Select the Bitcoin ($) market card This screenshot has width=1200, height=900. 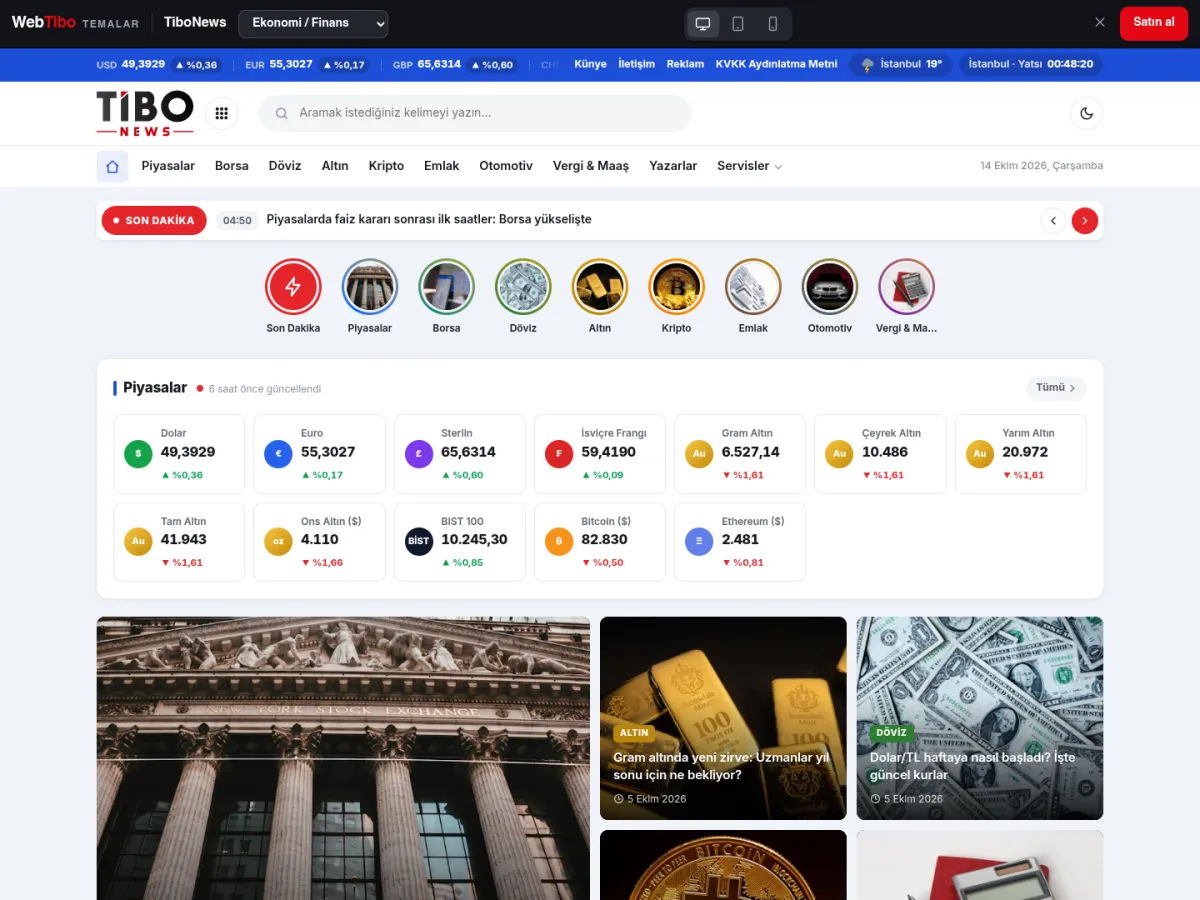pyautogui.click(x=600, y=542)
